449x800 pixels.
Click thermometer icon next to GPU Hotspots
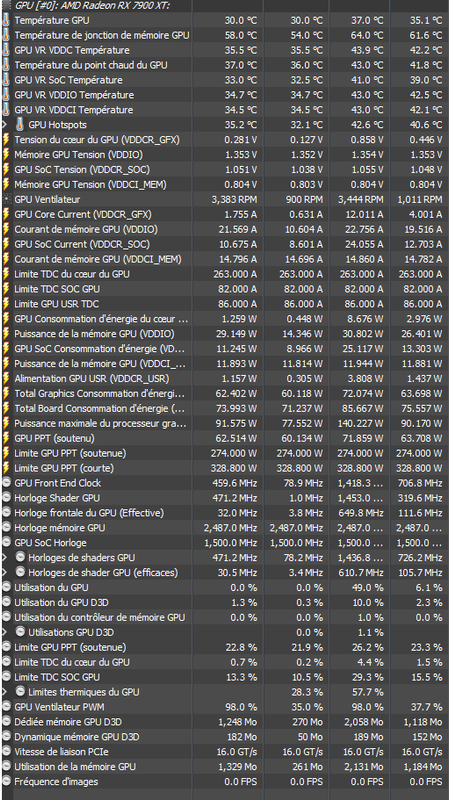[20, 124]
